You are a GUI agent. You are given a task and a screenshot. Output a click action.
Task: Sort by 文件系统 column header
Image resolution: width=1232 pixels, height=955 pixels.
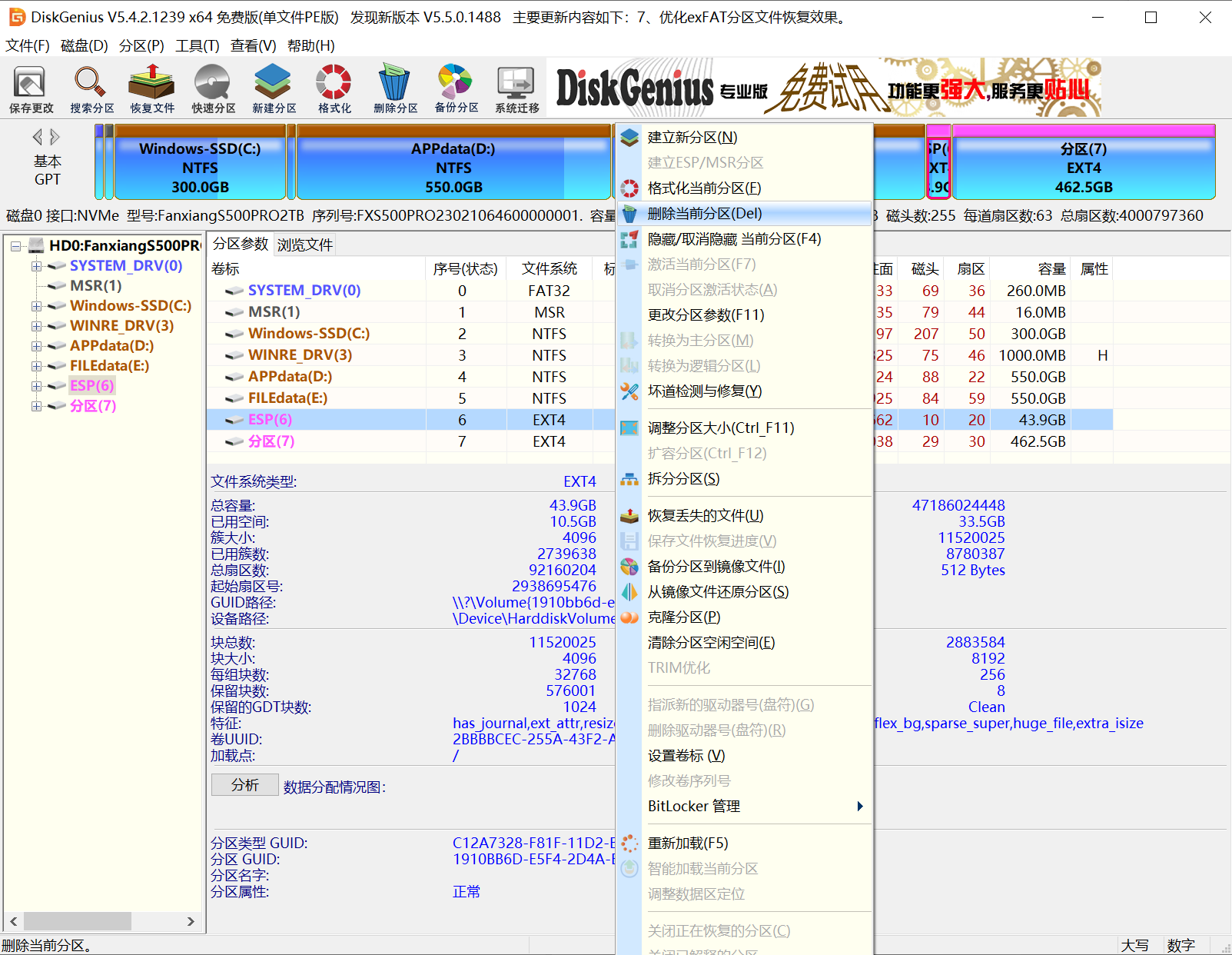pyautogui.click(x=550, y=269)
